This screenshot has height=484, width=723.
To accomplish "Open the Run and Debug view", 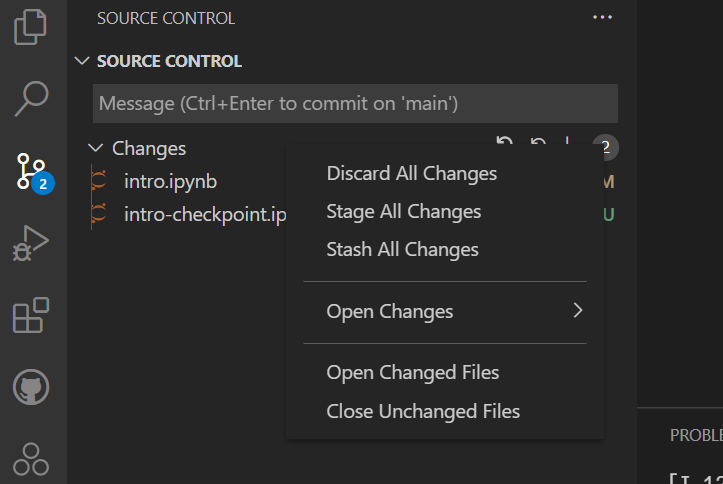I will (31, 244).
